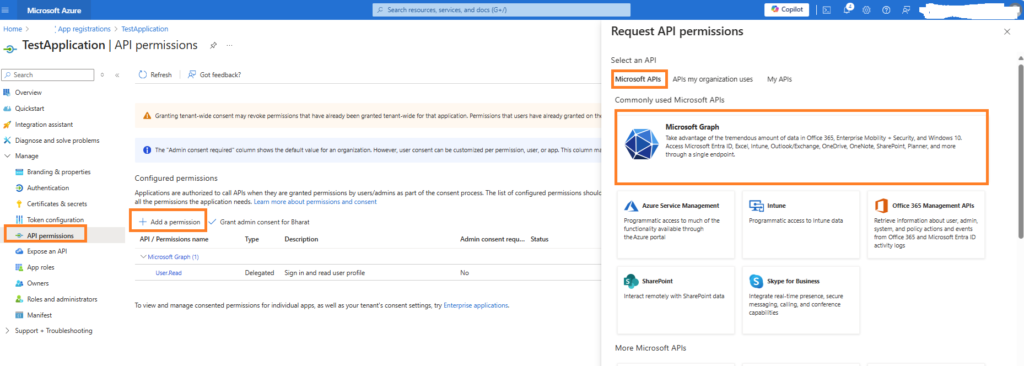Click the search resources input box
1024x366 pixels.
tap(502, 10)
